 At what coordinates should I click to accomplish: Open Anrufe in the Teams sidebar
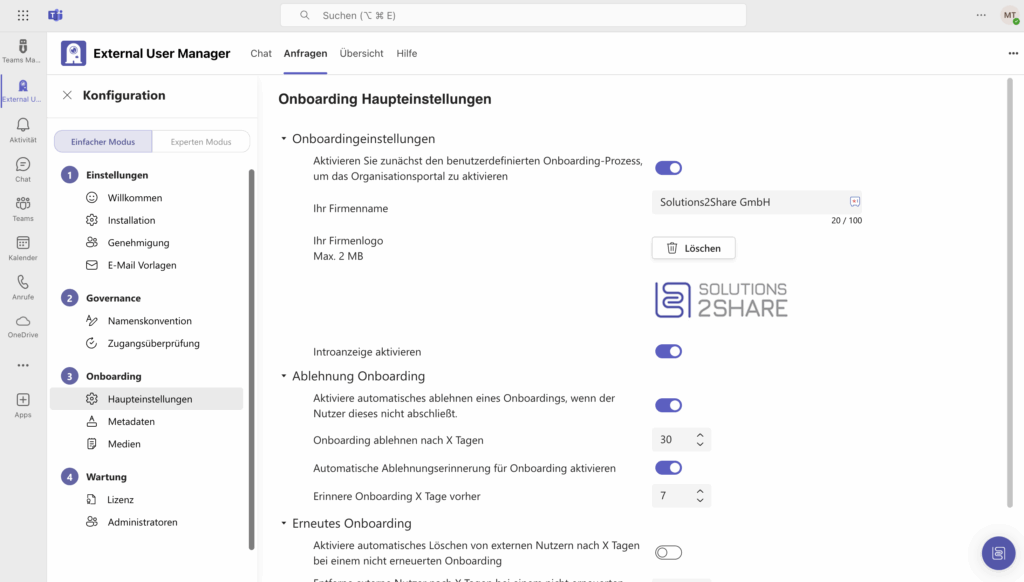[x=23, y=287]
